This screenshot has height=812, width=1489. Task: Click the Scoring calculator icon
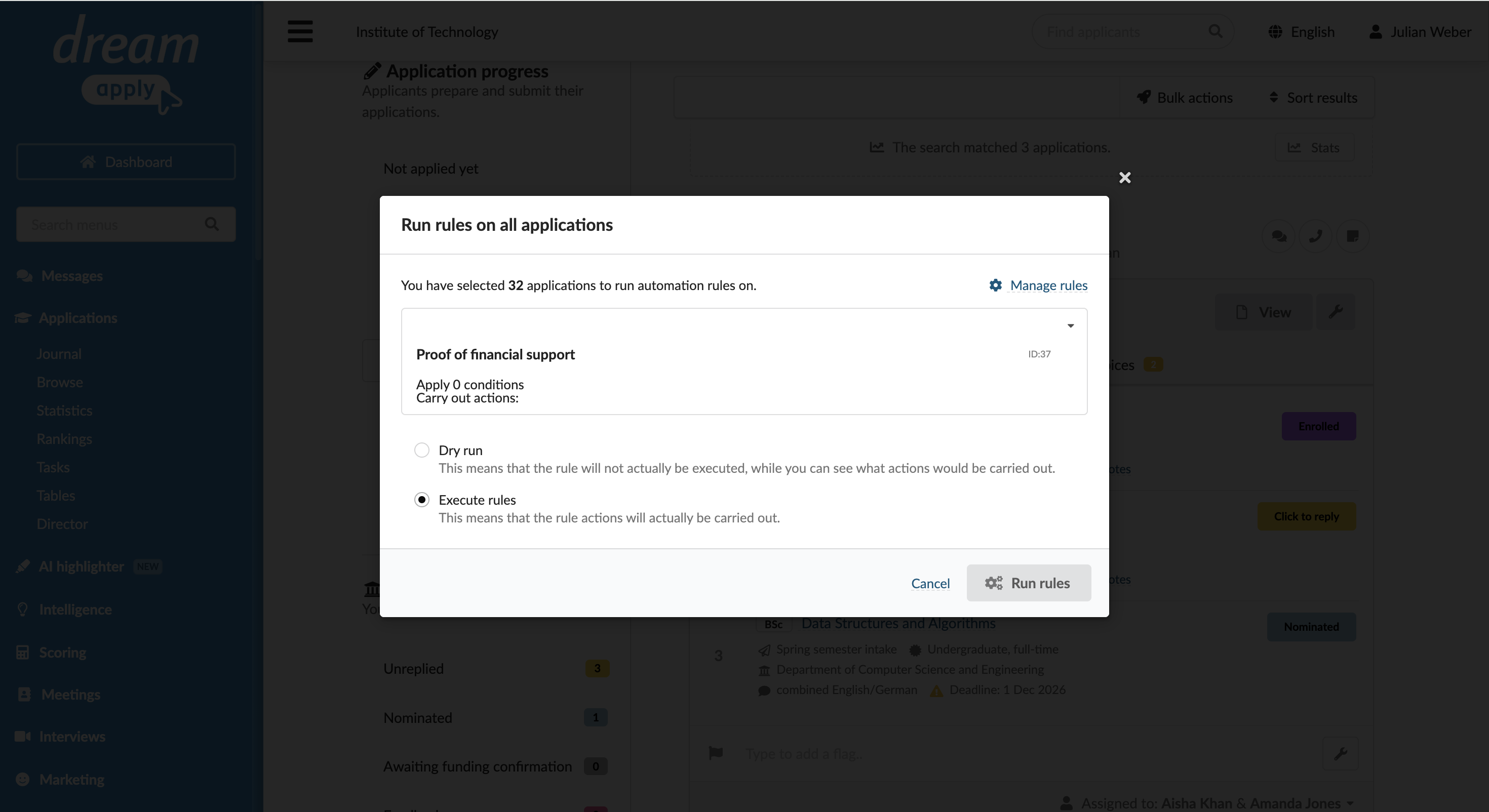[x=23, y=652]
